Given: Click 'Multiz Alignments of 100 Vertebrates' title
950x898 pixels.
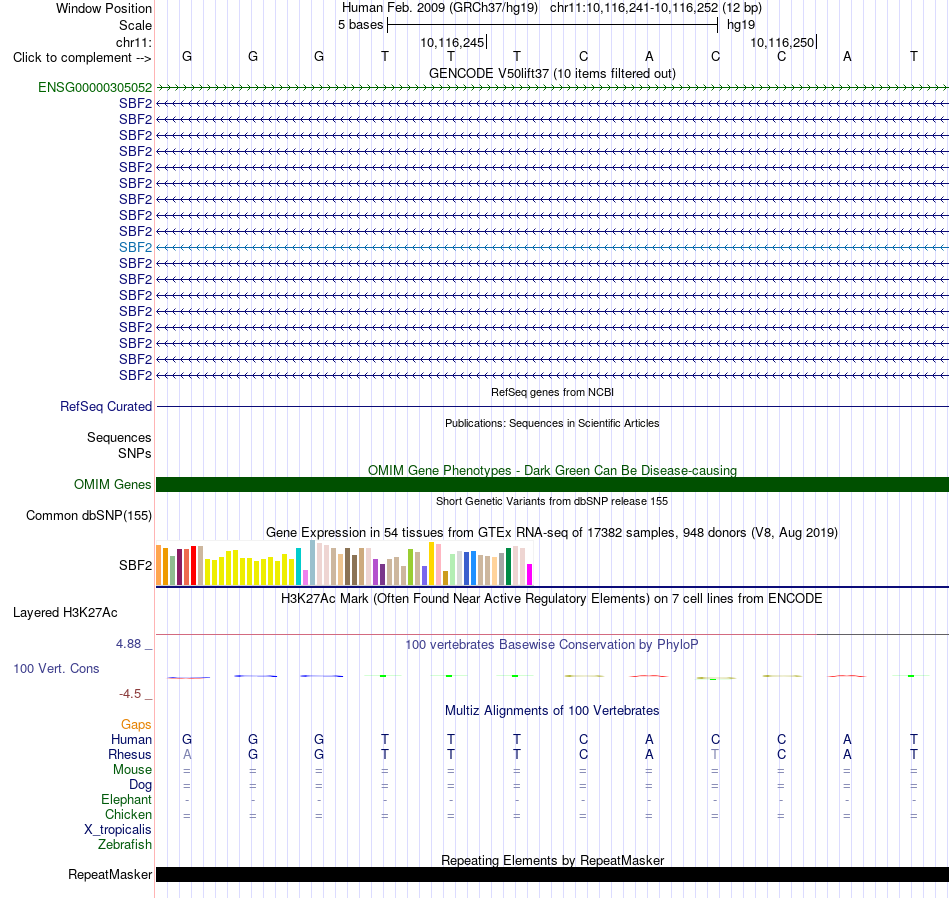Looking at the screenshot, I should pos(552,711).
